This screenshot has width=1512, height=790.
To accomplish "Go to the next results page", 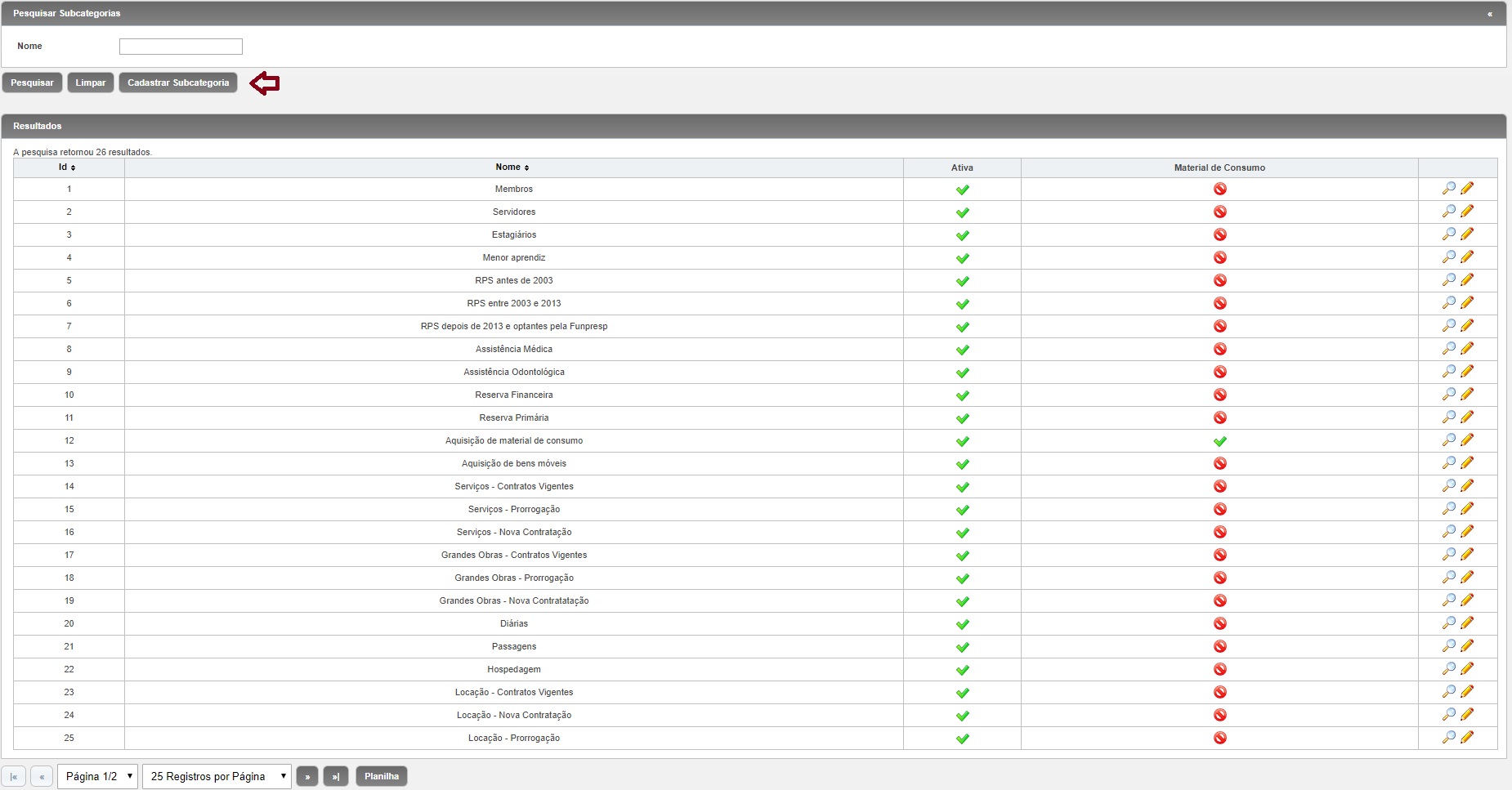I will [307, 776].
